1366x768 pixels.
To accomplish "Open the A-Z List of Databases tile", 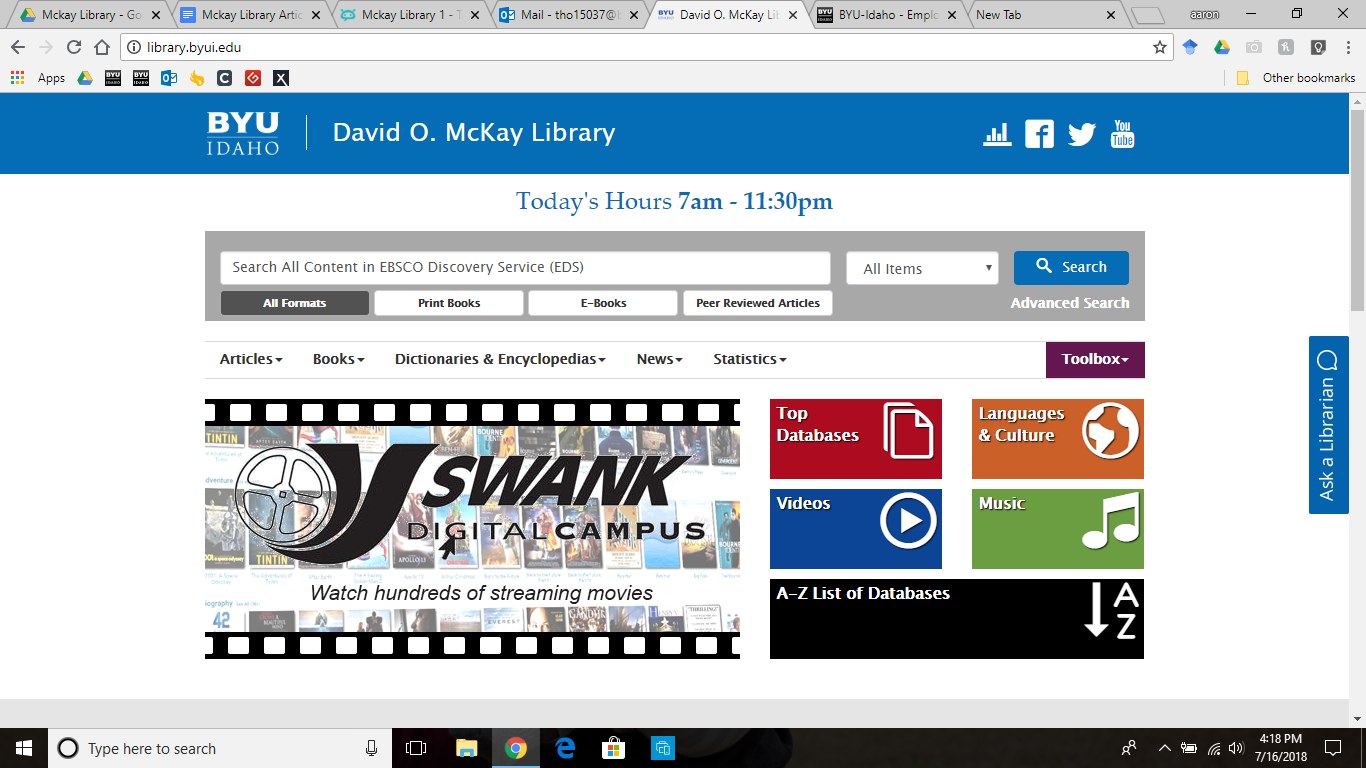I will click(x=957, y=619).
